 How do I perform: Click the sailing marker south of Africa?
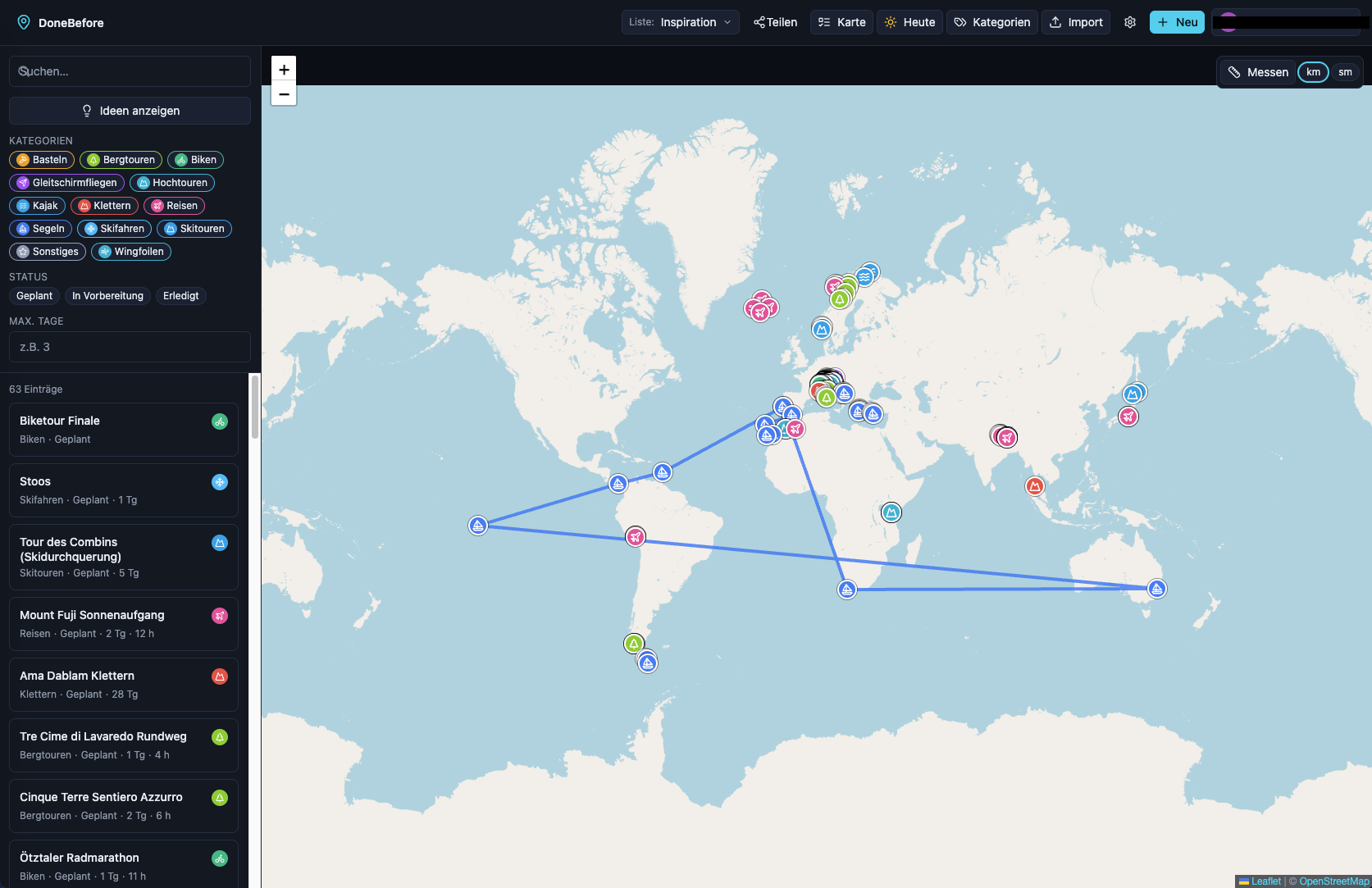tap(847, 590)
